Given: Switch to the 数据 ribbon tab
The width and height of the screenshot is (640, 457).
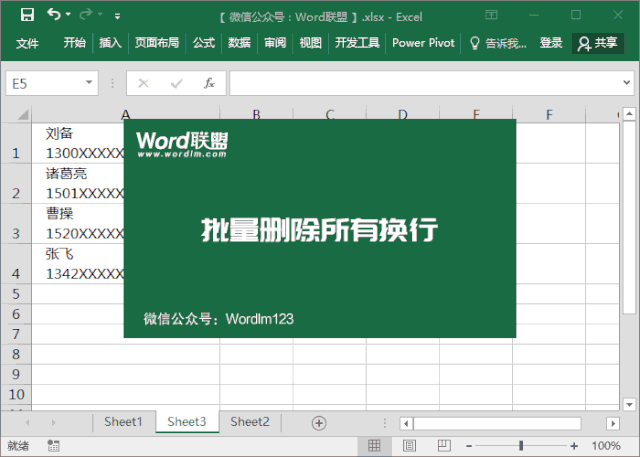Looking at the screenshot, I should click(x=239, y=43).
